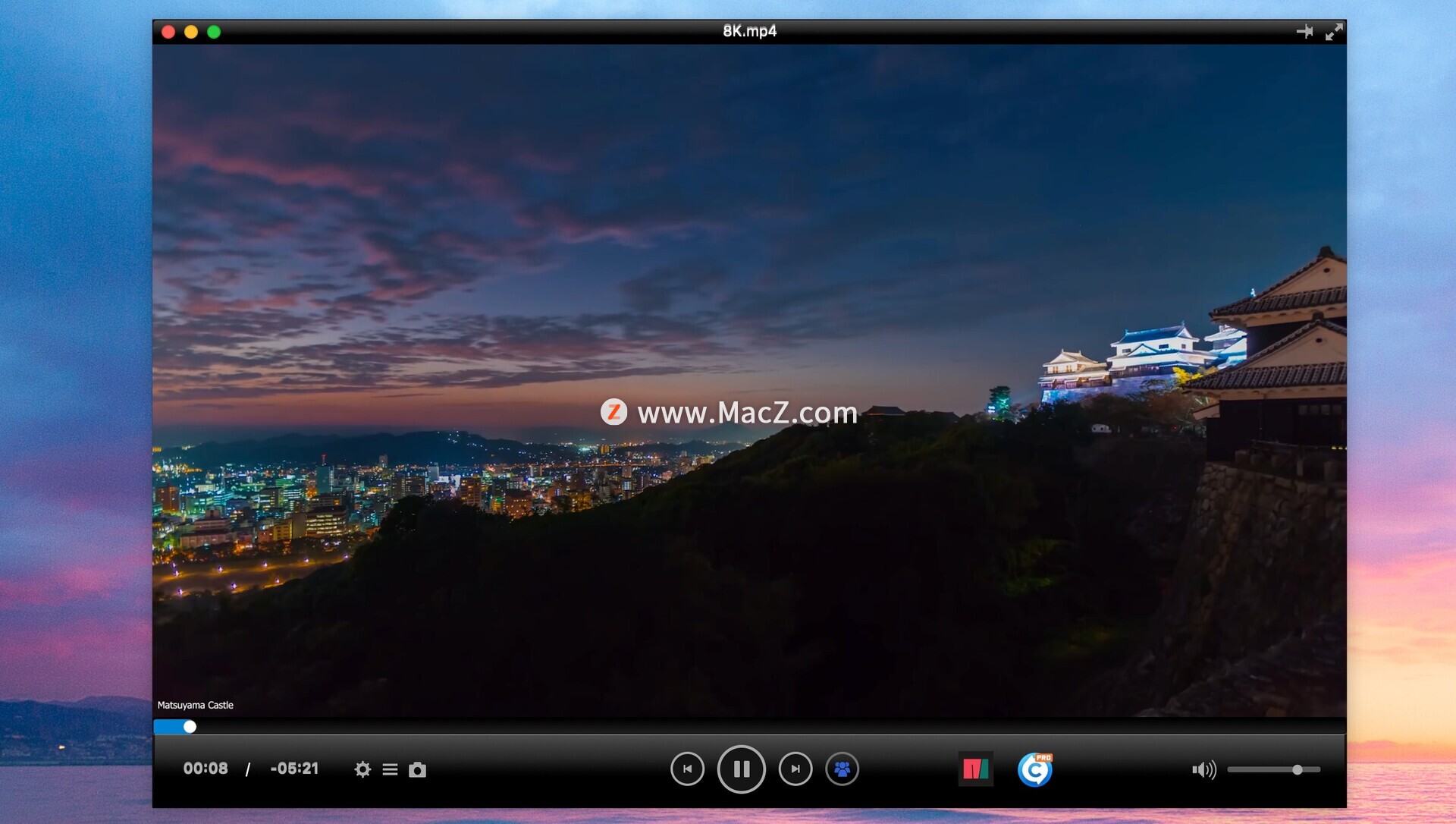The height and width of the screenshot is (824, 1456).
Task: Close the player window with the red button
Action: click(168, 32)
